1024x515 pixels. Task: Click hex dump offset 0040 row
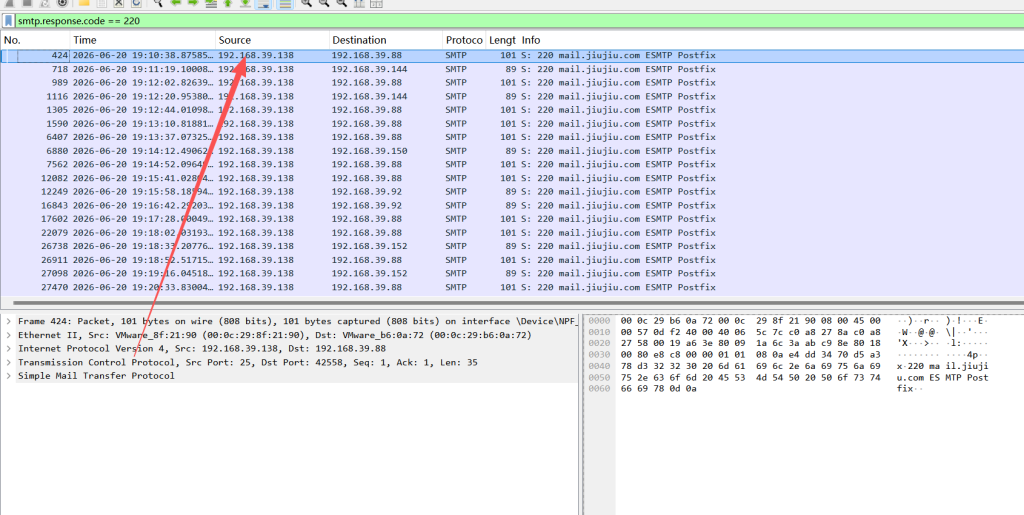pos(788,366)
